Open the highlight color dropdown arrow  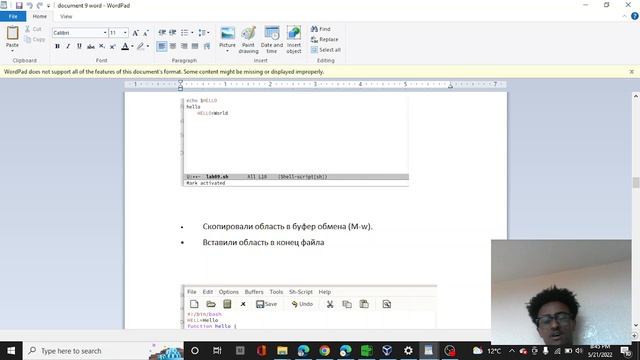[148, 46]
